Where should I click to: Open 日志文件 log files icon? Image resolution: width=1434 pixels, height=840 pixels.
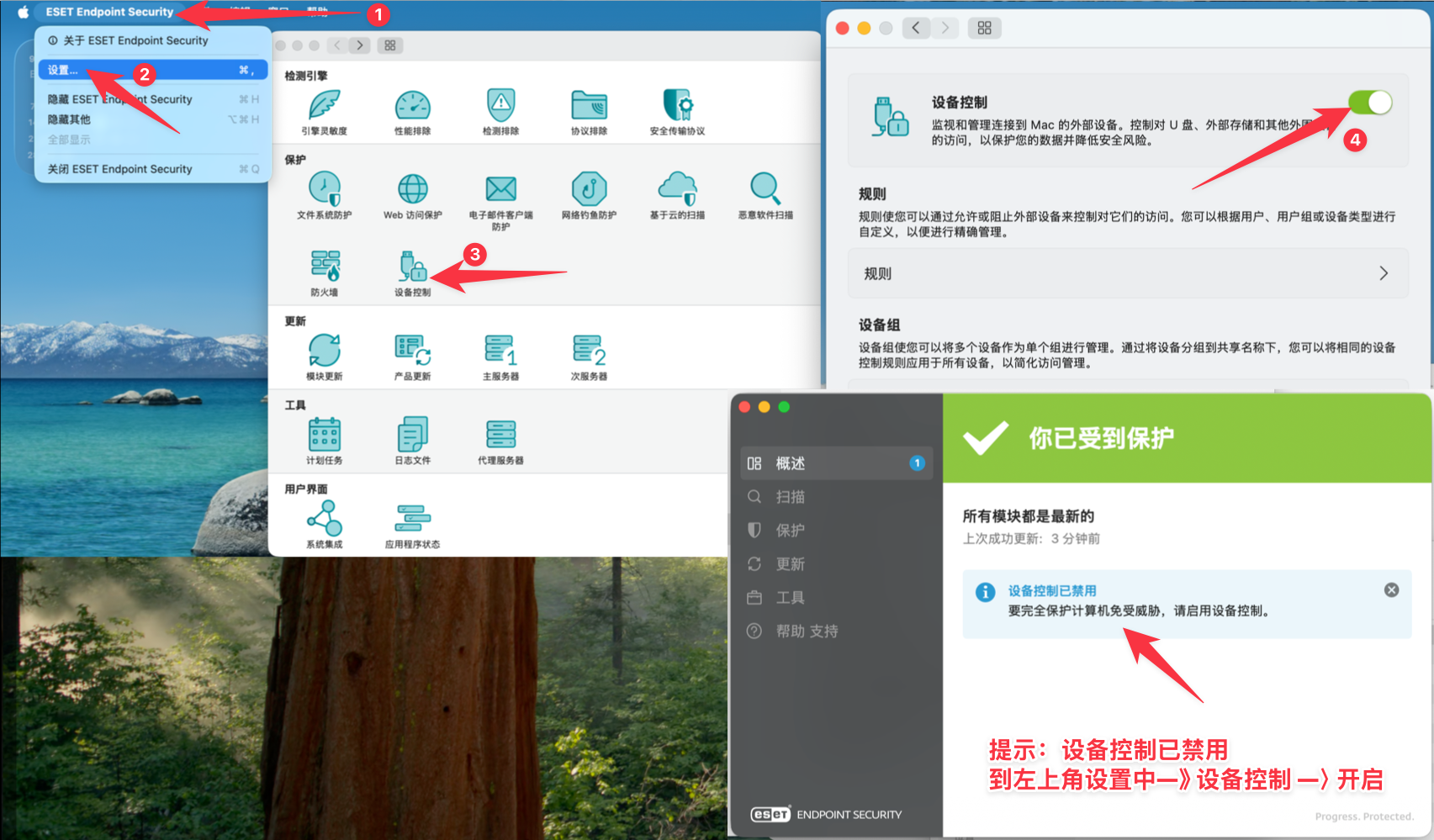(x=413, y=434)
